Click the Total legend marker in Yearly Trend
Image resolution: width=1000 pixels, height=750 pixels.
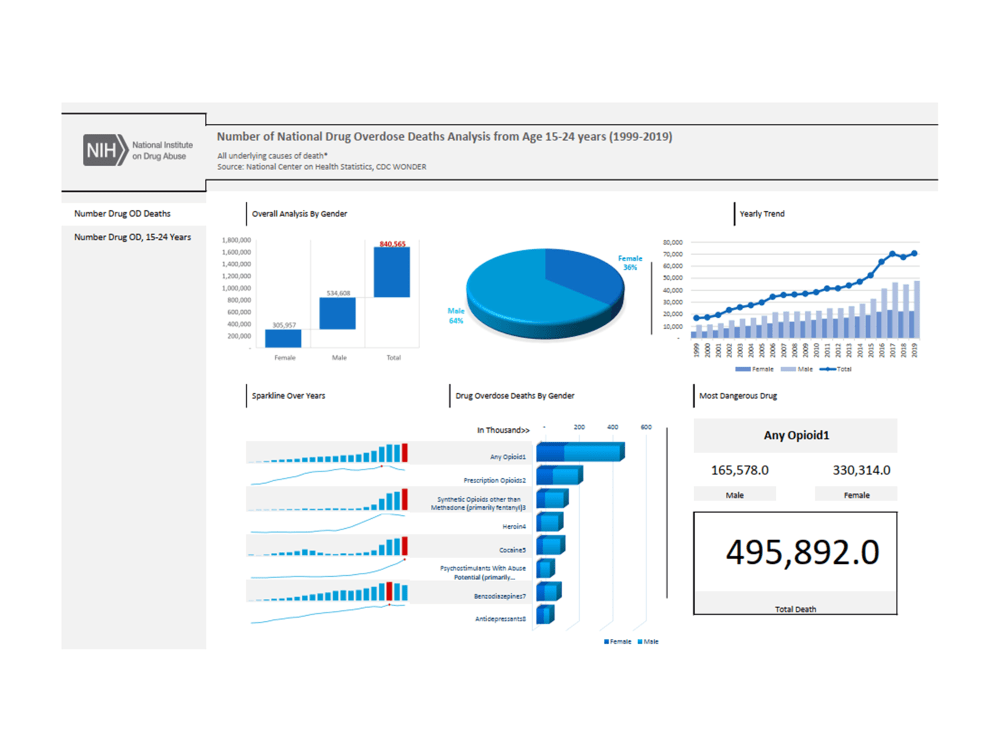point(828,369)
